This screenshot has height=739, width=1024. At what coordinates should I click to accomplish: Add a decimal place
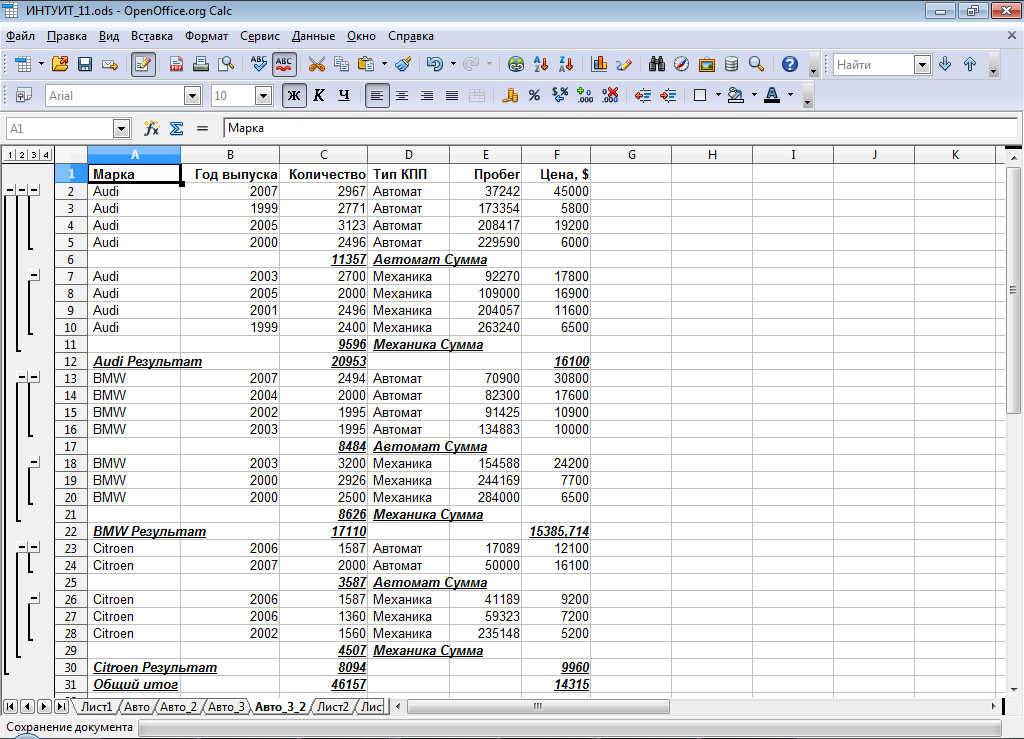pyautogui.click(x=585, y=95)
